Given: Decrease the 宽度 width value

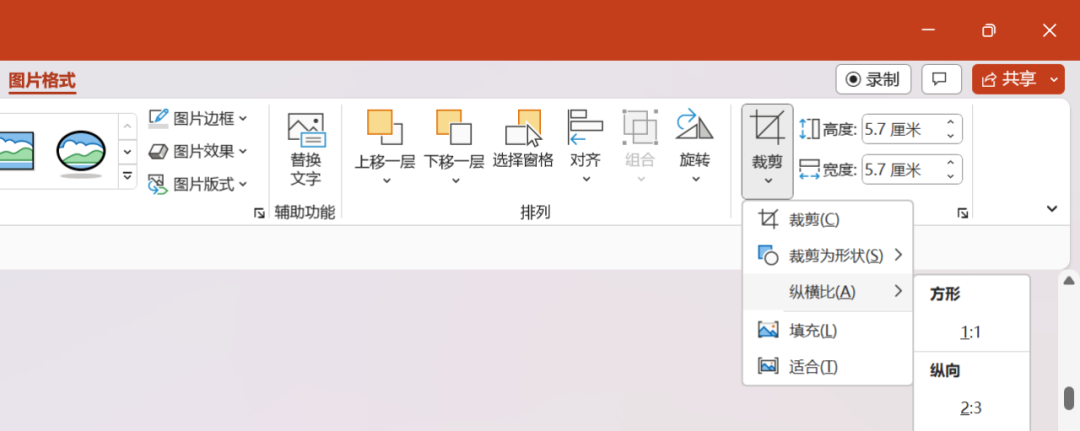Looking at the screenshot, I should click(951, 176).
